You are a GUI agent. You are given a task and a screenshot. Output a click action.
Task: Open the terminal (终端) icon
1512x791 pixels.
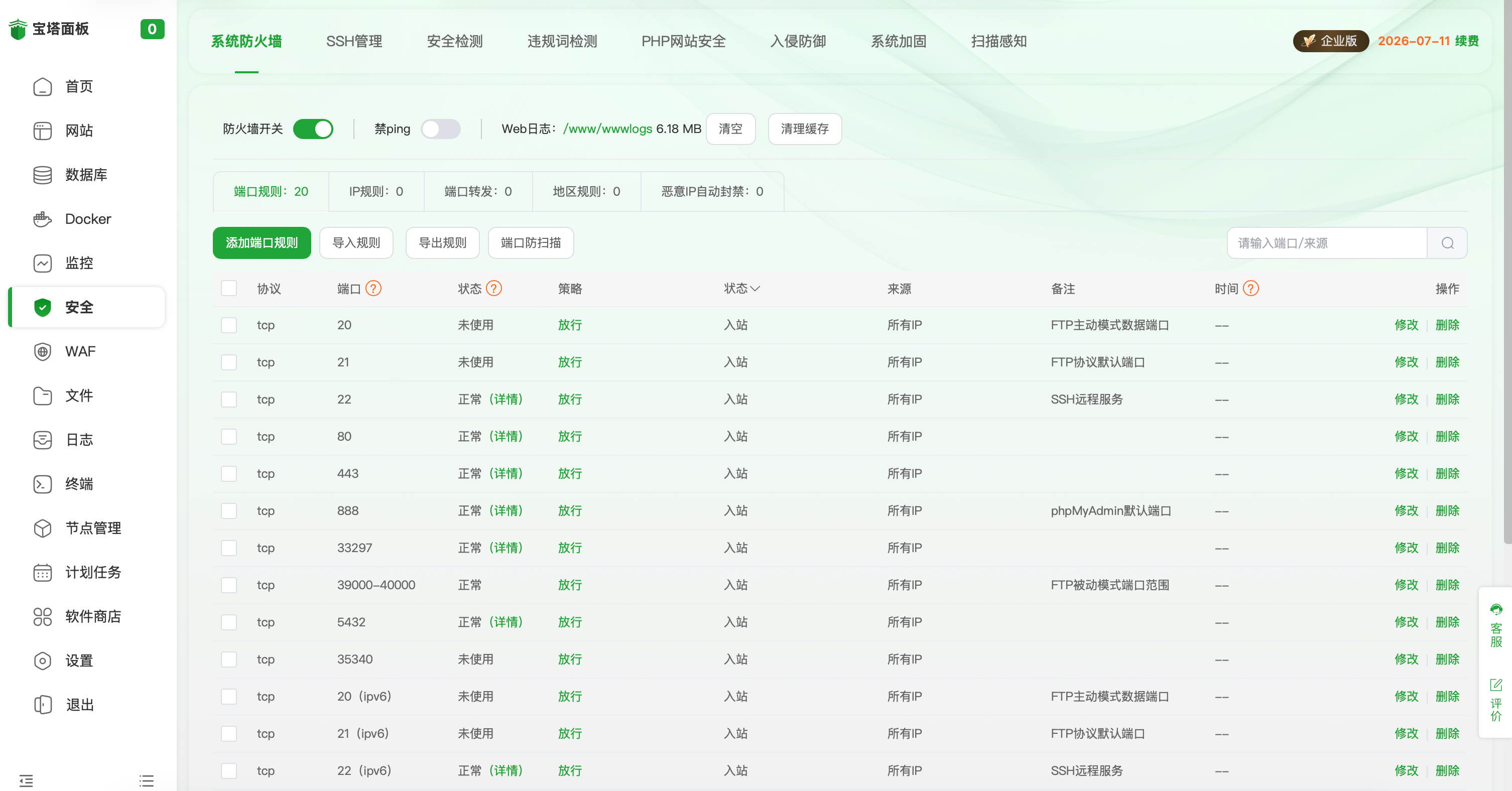42,484
